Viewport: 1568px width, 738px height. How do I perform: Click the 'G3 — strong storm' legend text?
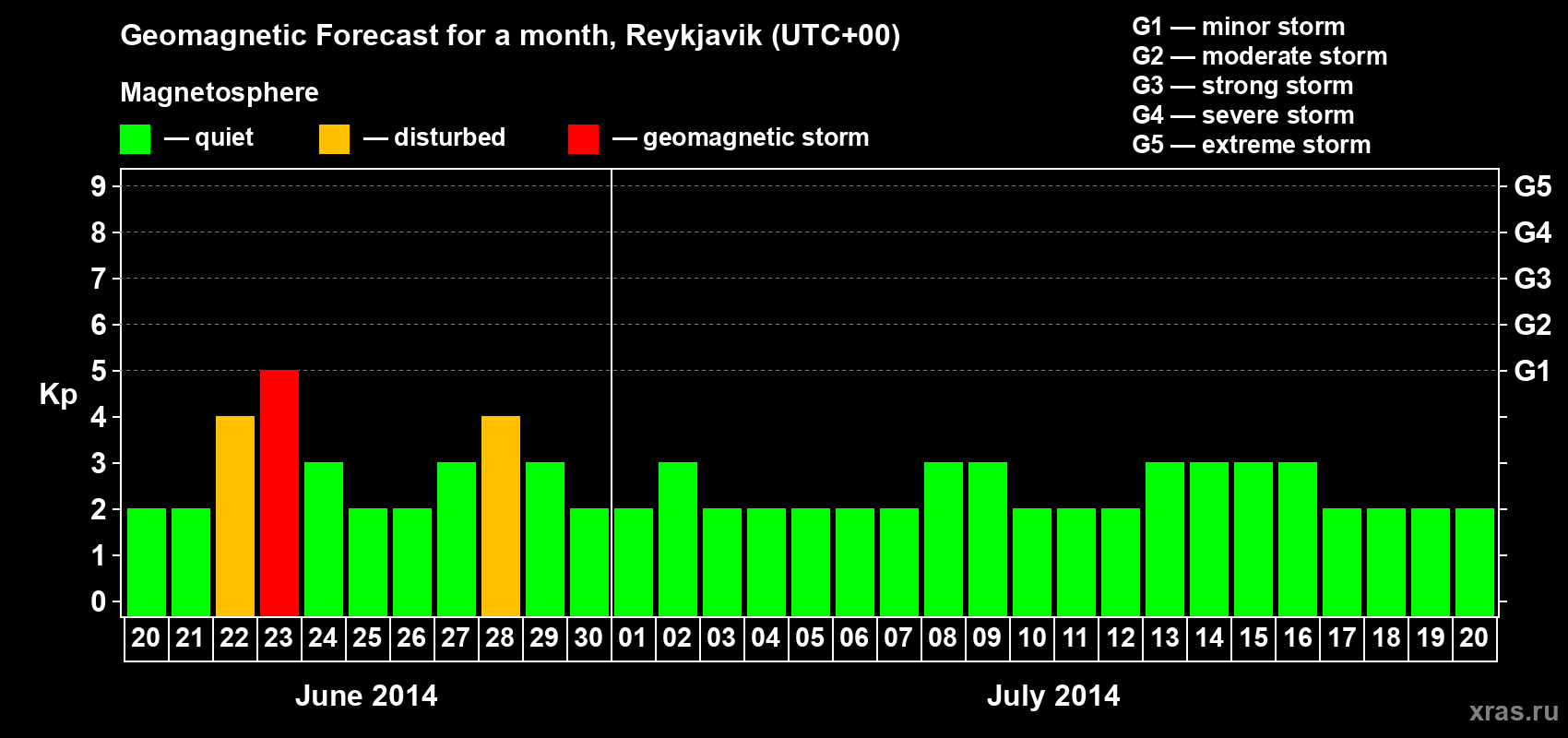(x=1242, y=86)
